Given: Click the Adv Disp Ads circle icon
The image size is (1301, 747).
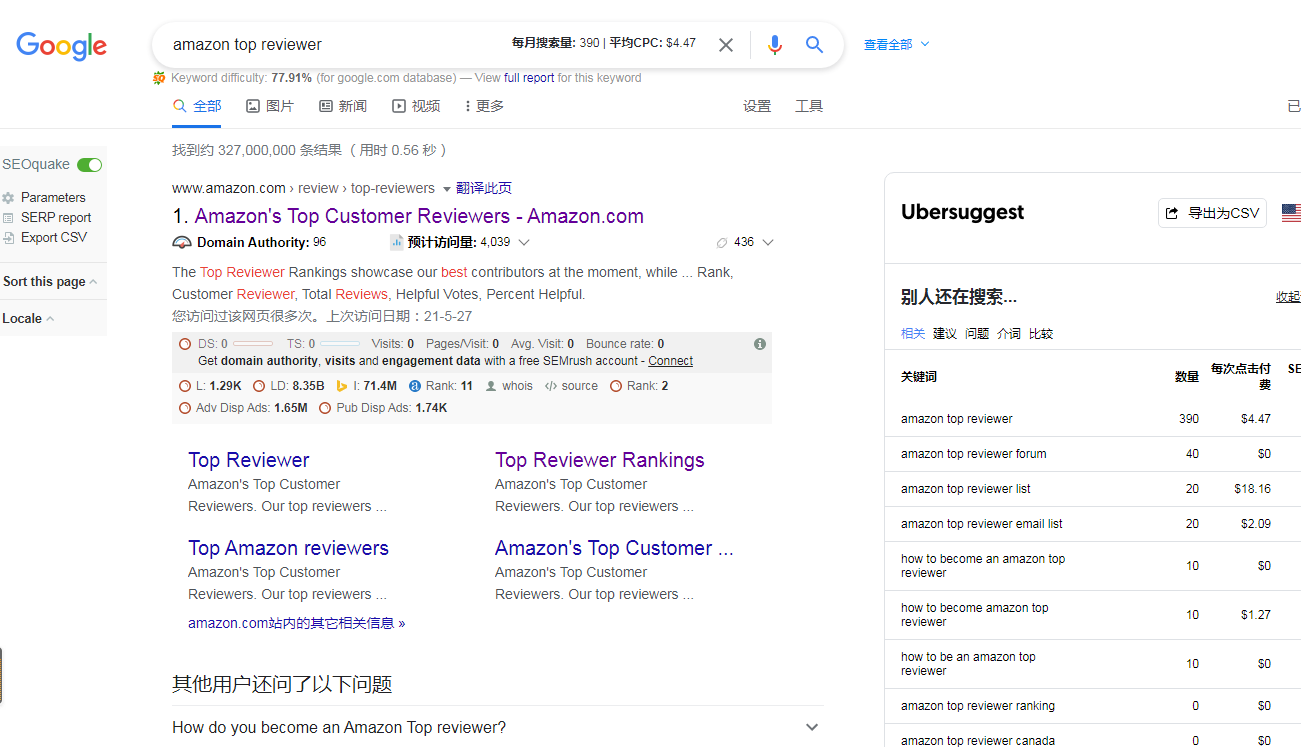Looking at the screenshot, I should point(185,408).
